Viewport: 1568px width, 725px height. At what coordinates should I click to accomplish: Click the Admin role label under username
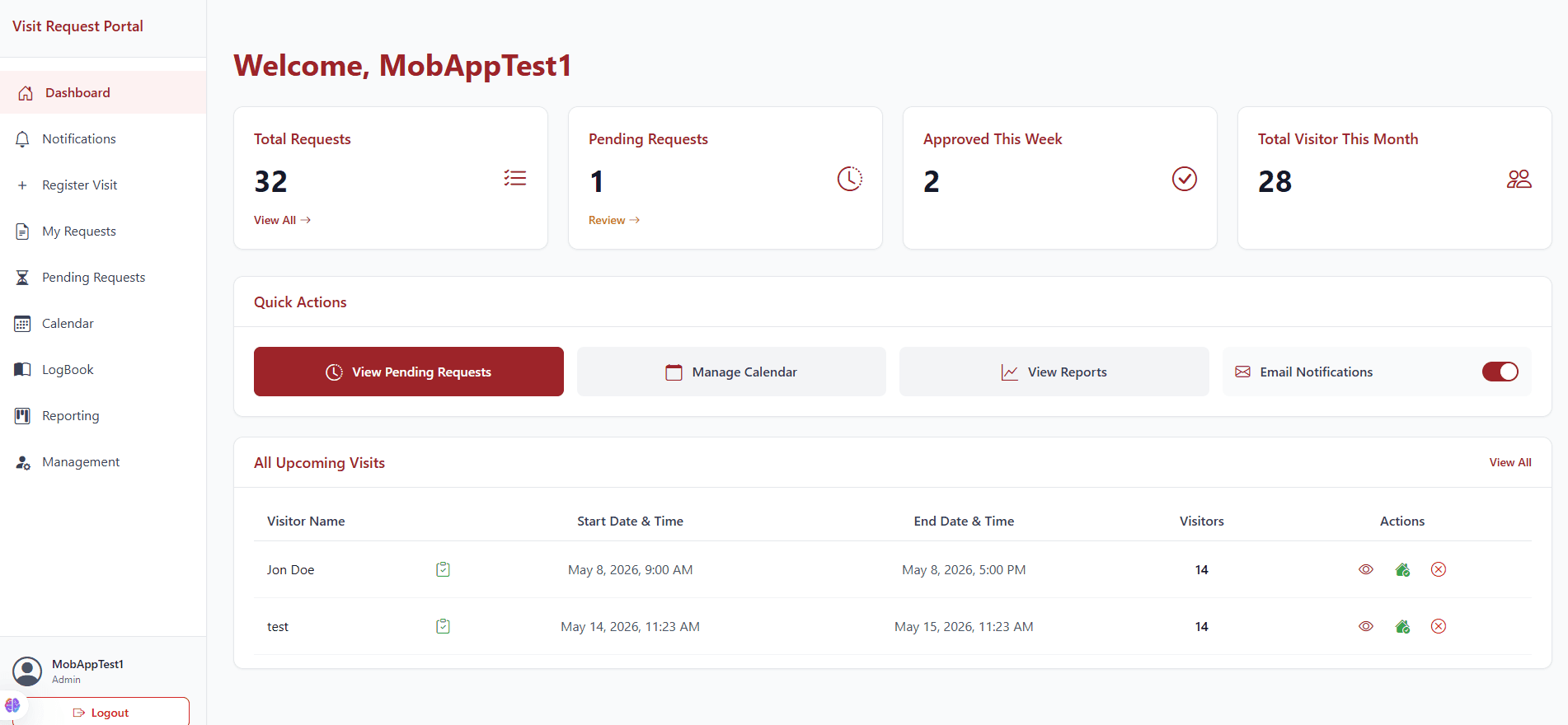point(66,680)
